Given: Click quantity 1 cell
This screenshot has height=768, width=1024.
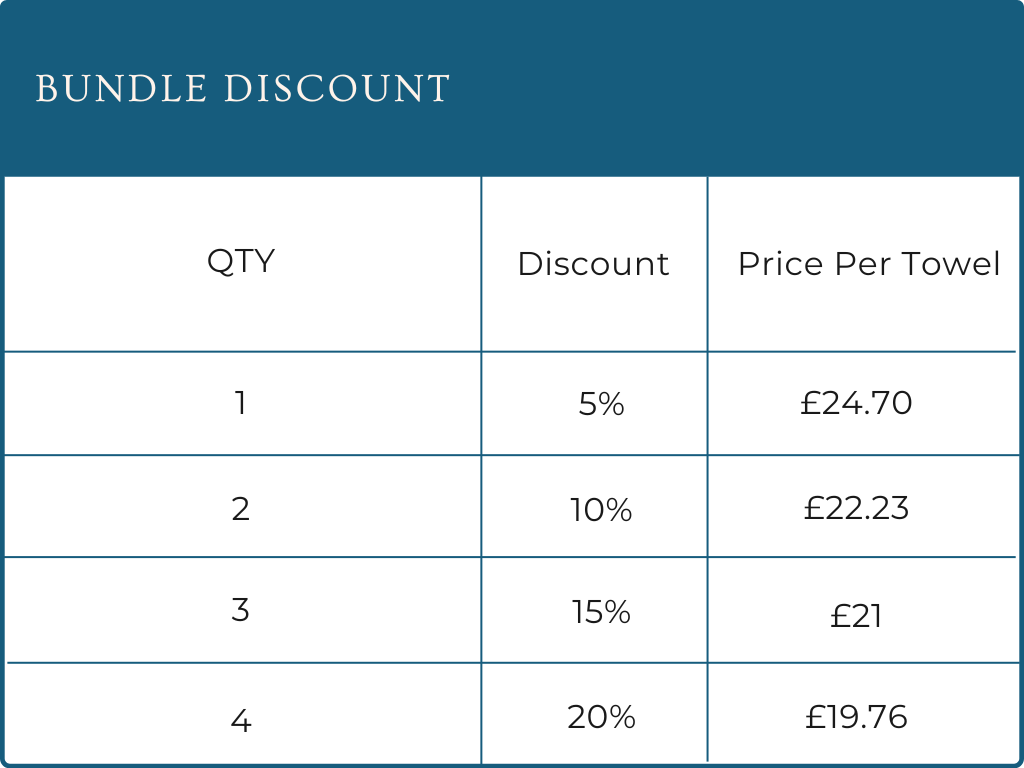Looking at the screenshot, I should 240,403.
